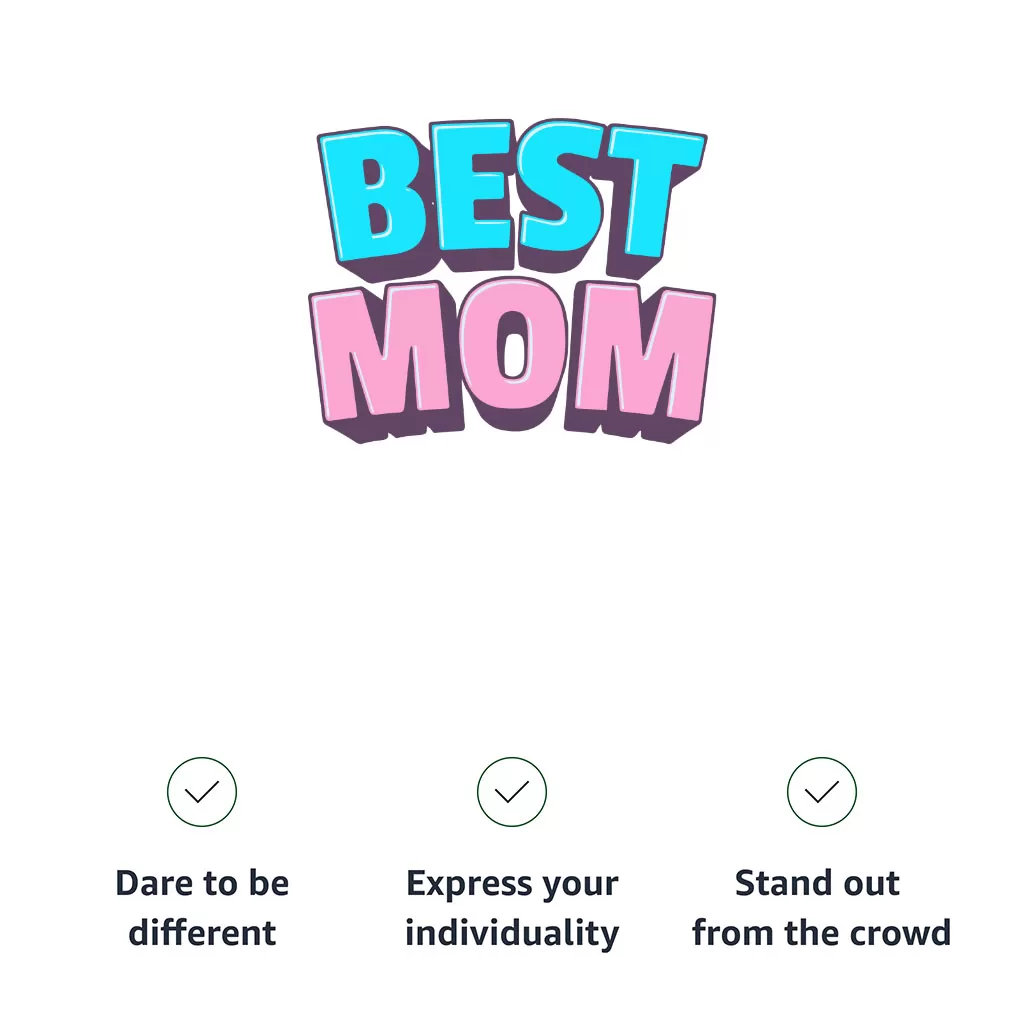Click the checkmark above Stand out from the crowd
1024x1024 pixels.
[822, 792]
